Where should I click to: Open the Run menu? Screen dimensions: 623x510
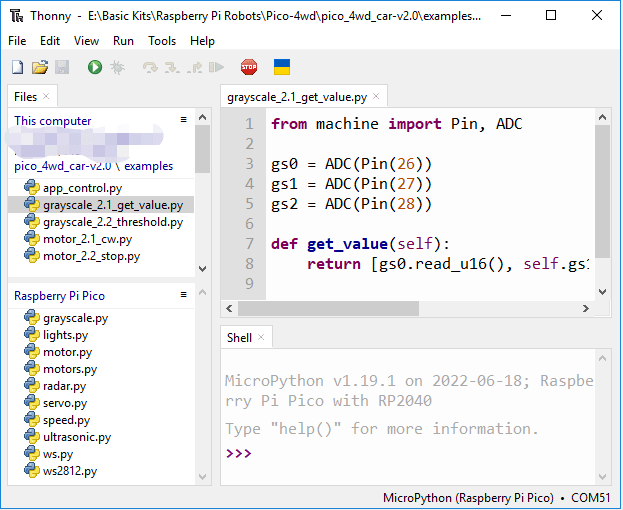(x=123, y=41)
